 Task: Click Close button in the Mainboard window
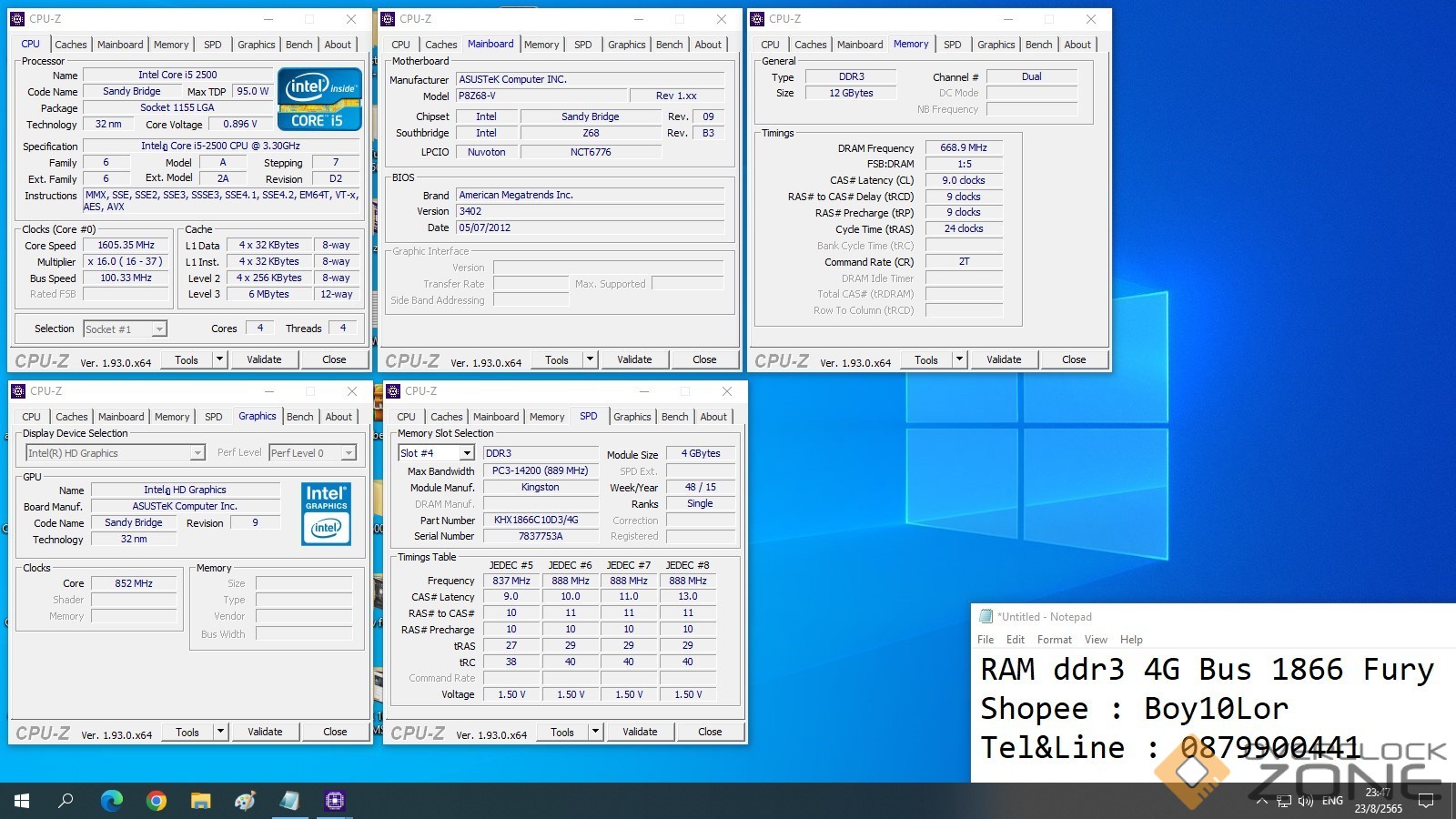pos(703,359)
